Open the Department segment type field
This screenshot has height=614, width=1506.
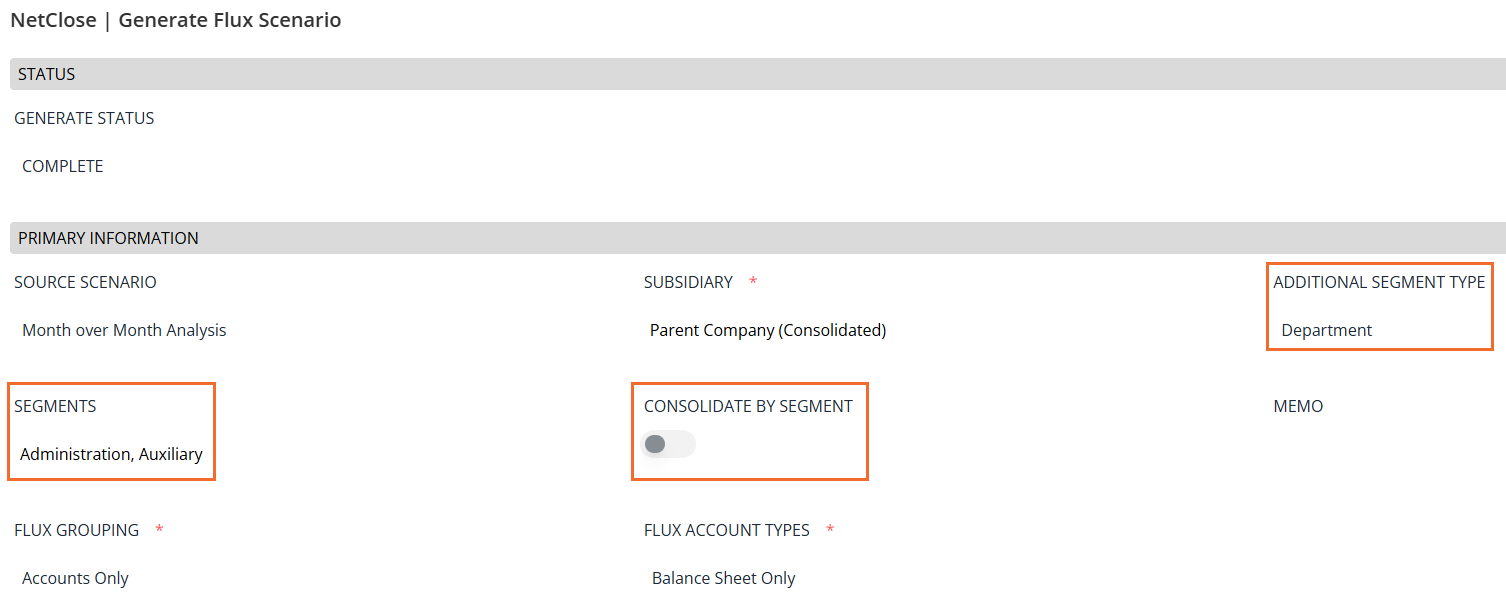tap(1326, 330)
